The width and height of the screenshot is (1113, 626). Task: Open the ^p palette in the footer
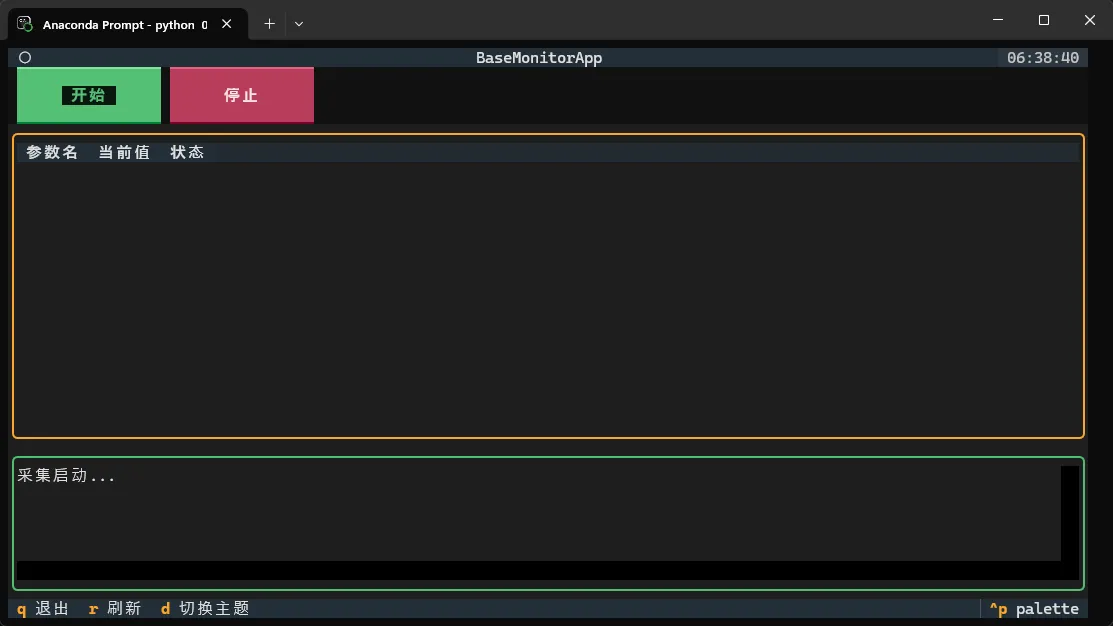[x=1034, y=608]
